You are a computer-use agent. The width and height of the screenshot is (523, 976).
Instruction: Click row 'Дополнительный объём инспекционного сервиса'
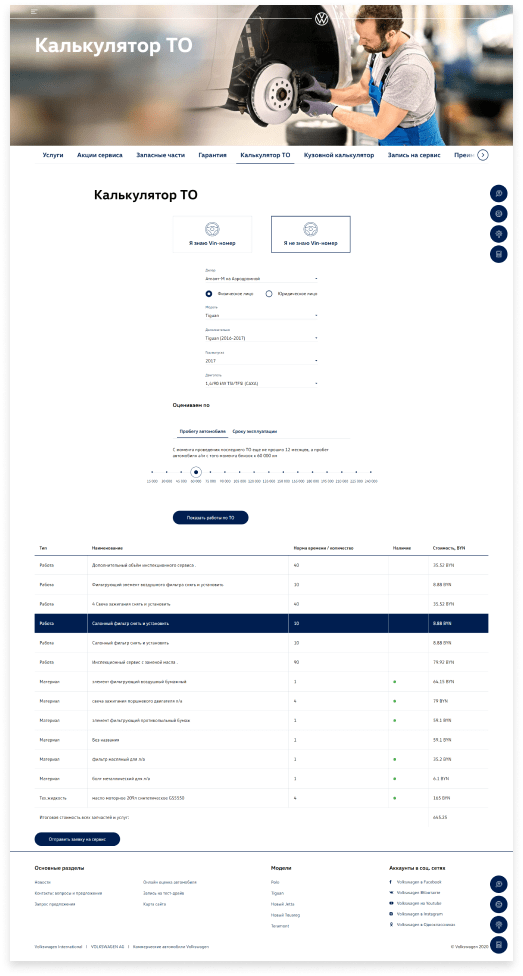(262, 566)
